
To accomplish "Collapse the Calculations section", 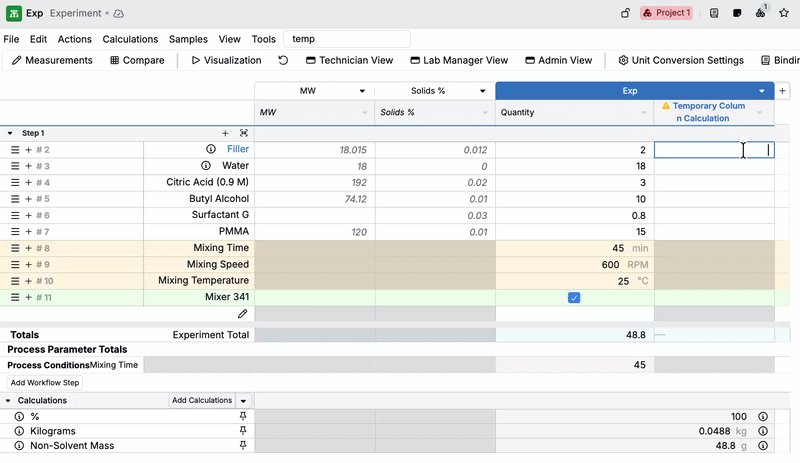I will coord(10,401).
